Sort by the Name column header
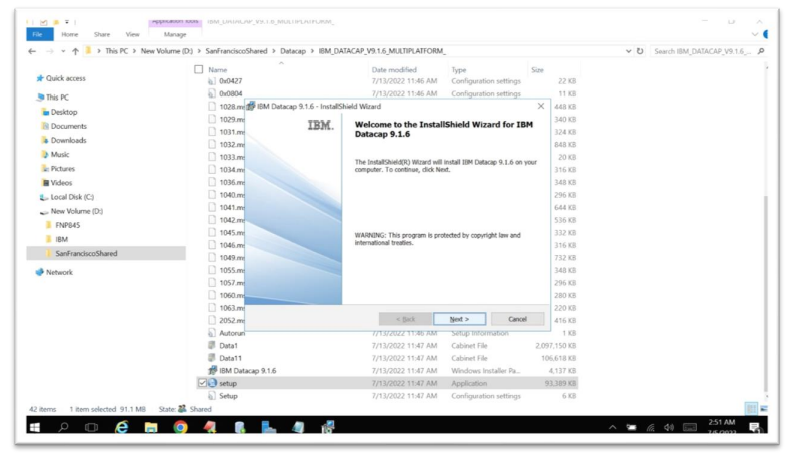This screenshot has width=788, height=455. tap(218, 70)
